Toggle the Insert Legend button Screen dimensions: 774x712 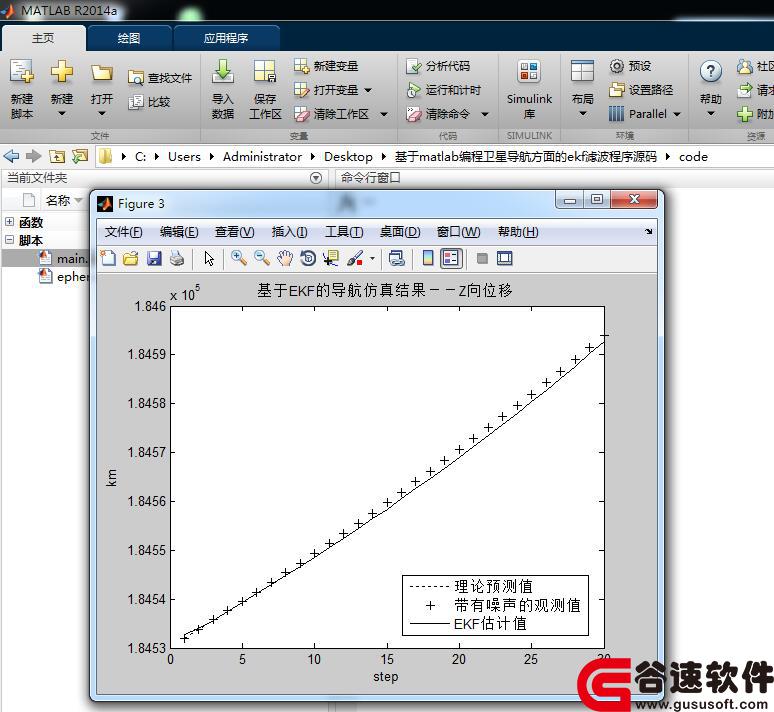click(451, 258)
